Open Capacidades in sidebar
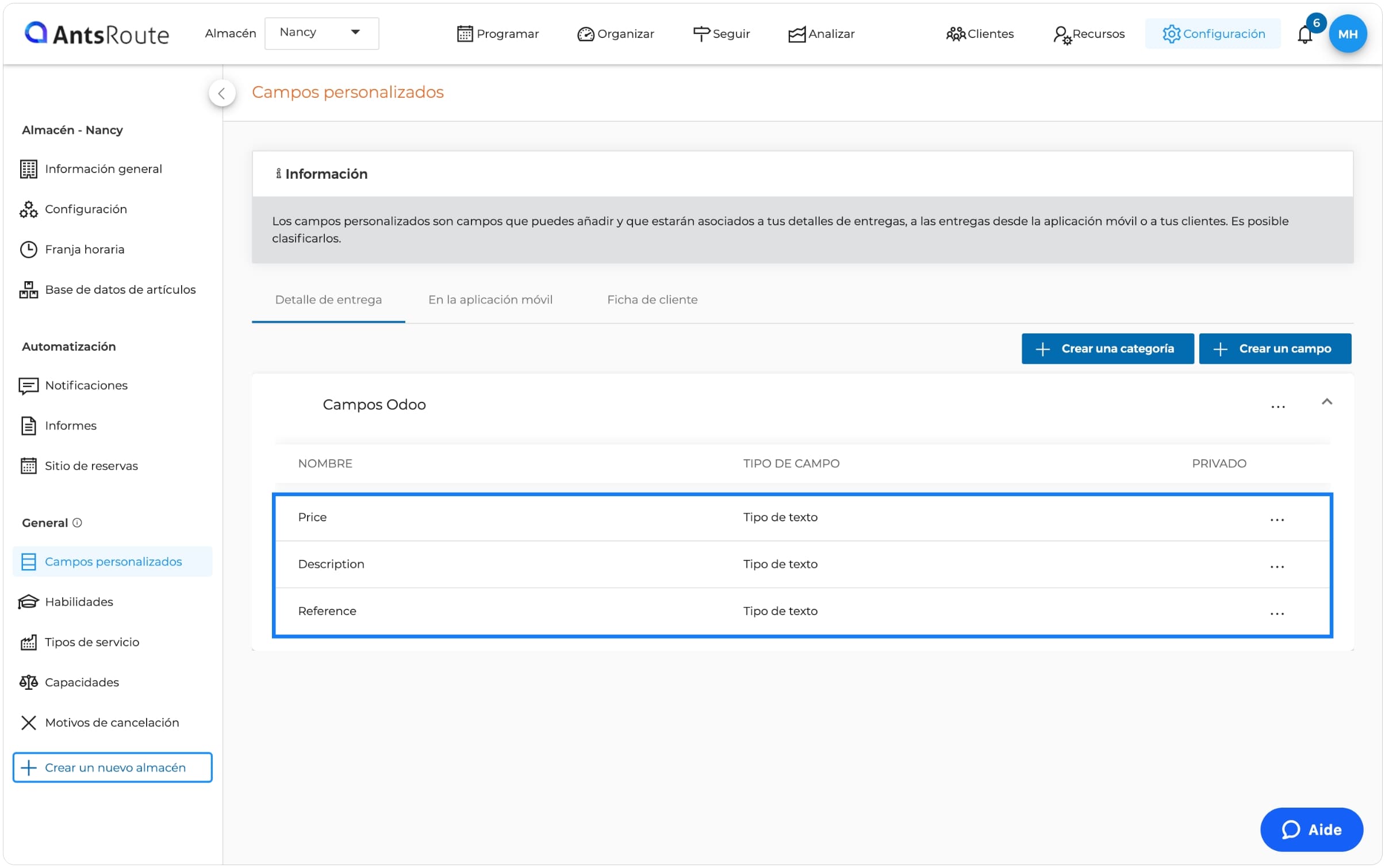The width and height of the screenshot is (1385, 868). (69, 682)
